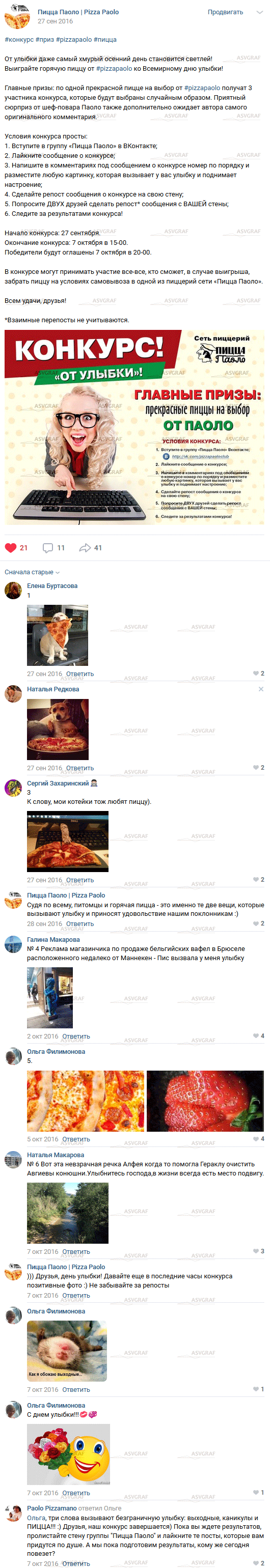The image size is (270, 1568).
Task: Open post comments via speech bubble icon
Action: 47,547
